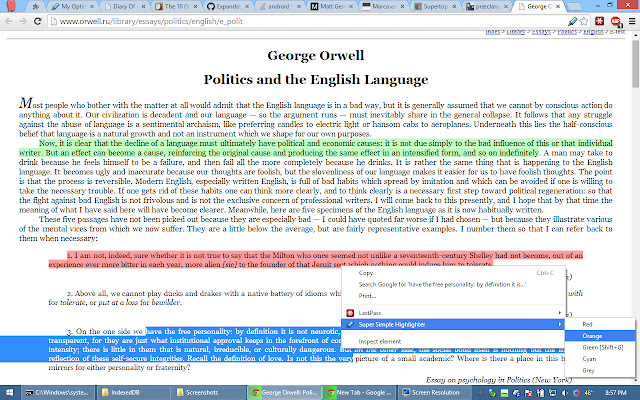Select Print... in the context menu
Image resolution: width=640 pixels, height=400 pixels.
(367, 296)
